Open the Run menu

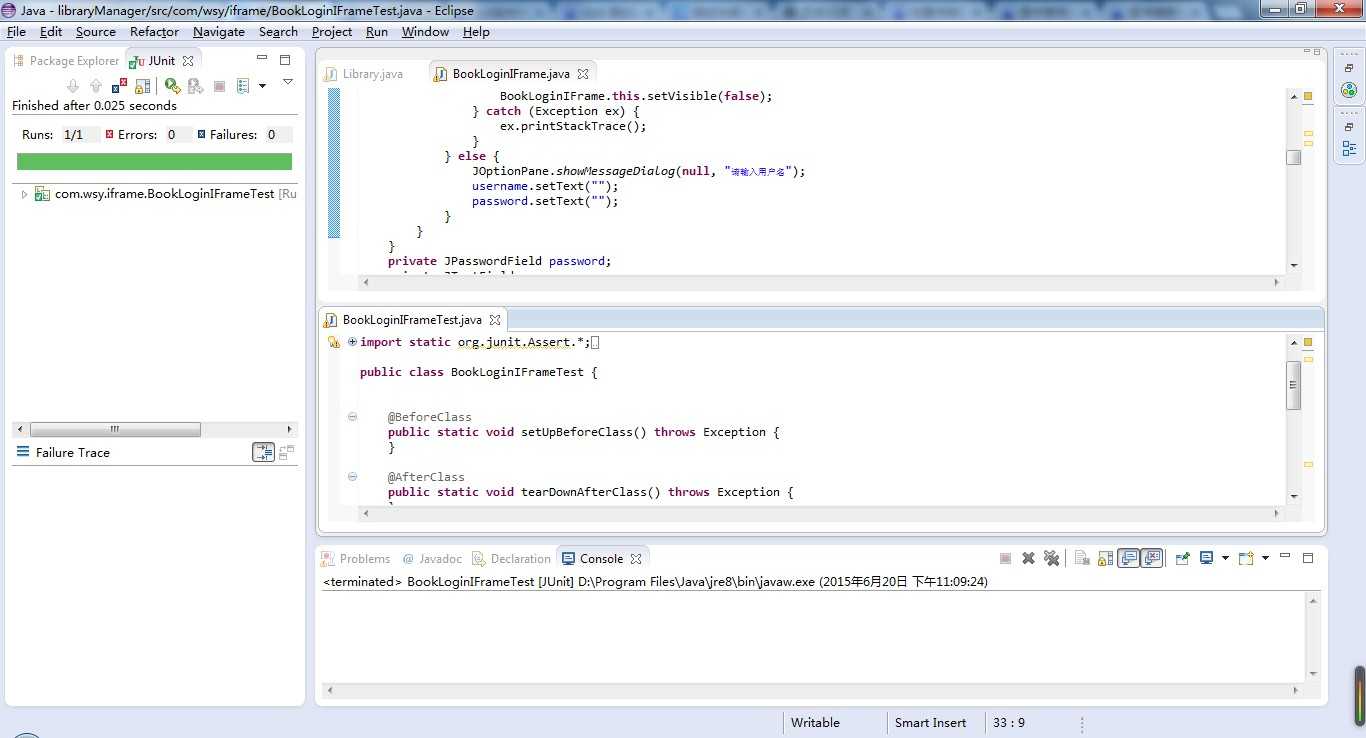(377, 31)
